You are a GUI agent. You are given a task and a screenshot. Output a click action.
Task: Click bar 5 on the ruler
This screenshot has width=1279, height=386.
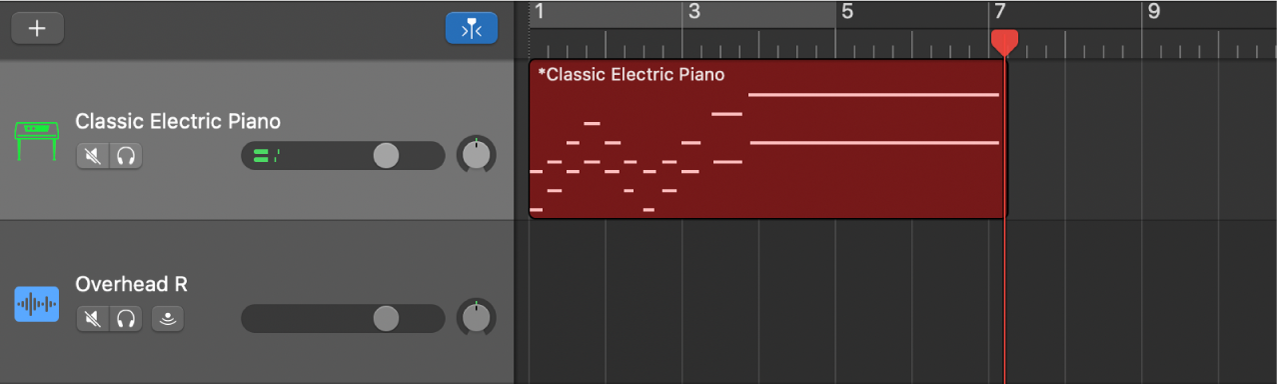coord(847,12)
